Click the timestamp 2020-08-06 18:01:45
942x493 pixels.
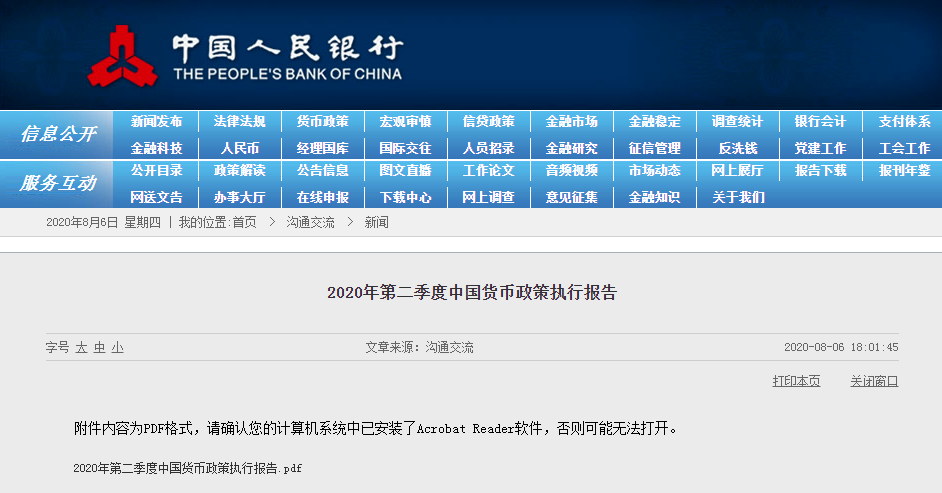point(841,347)
